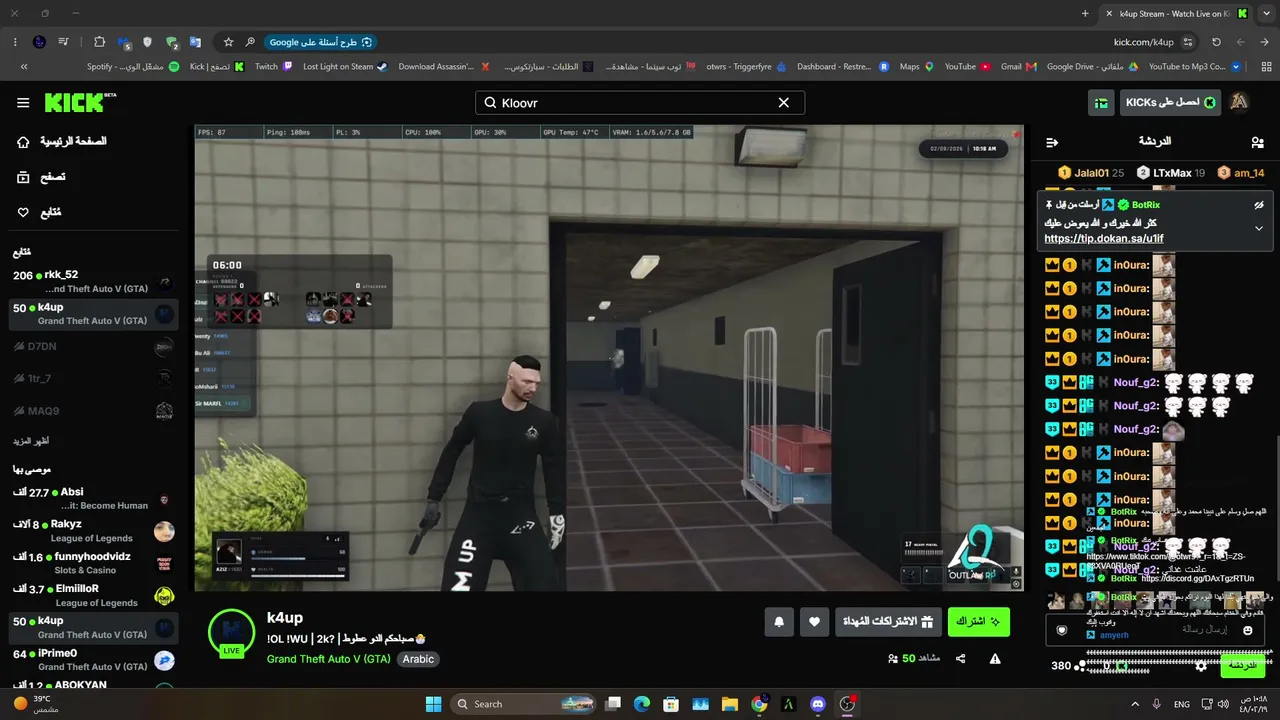The image size is (1280, 720).
Task: Open File Explorer from the taskbar
Action: click(x=730, y=704)
